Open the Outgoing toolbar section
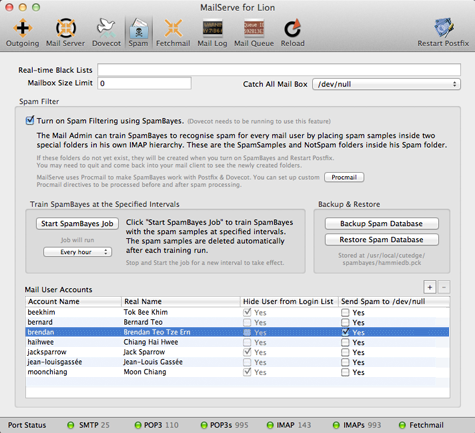Viewport: 475px width, 433px height. click(22, 32)
